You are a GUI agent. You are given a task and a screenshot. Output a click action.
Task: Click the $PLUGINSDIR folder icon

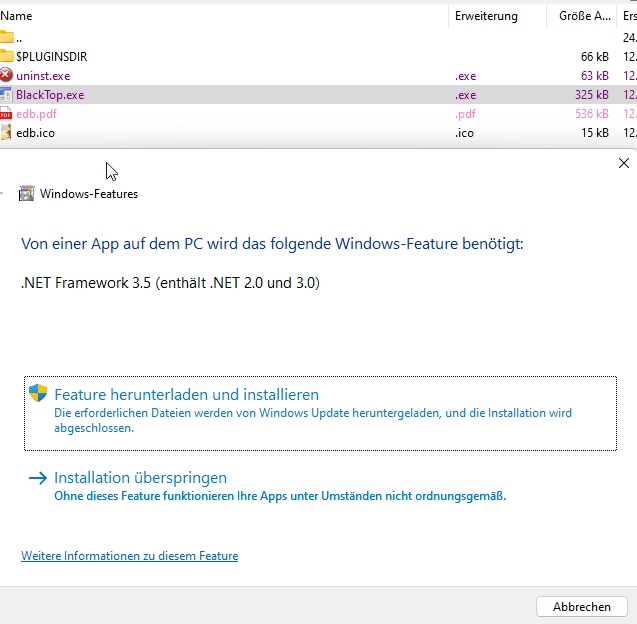click(6, 56)
